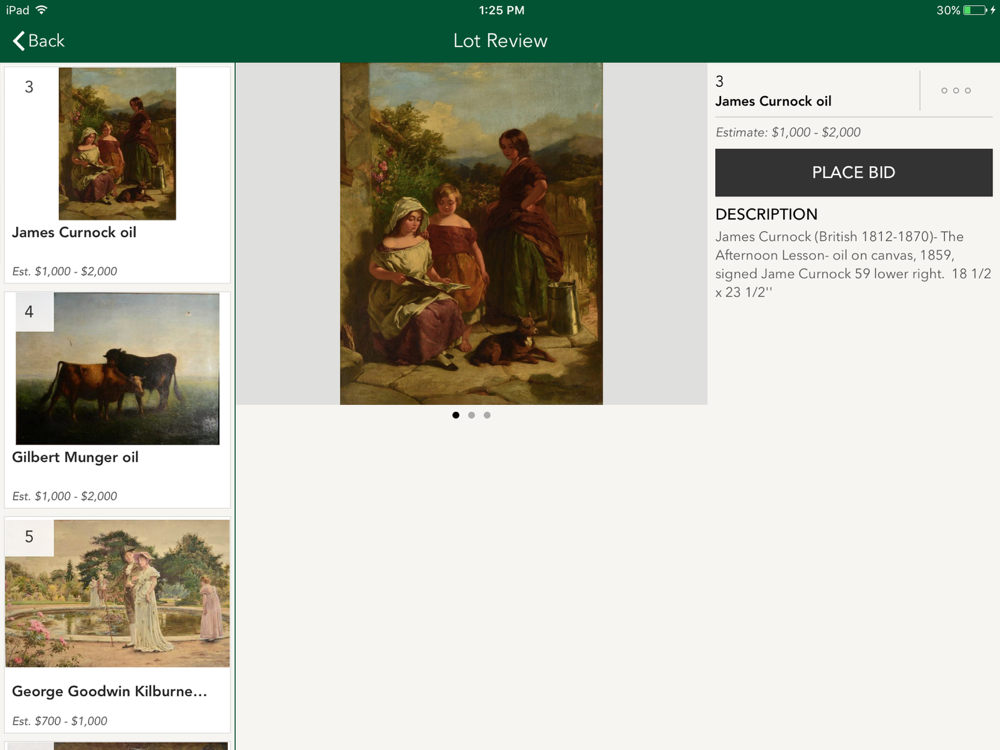Screen dimensions: 1000x750
Task: Click the George Goodwin Kilburne lot title
Action: coord(110,691)
